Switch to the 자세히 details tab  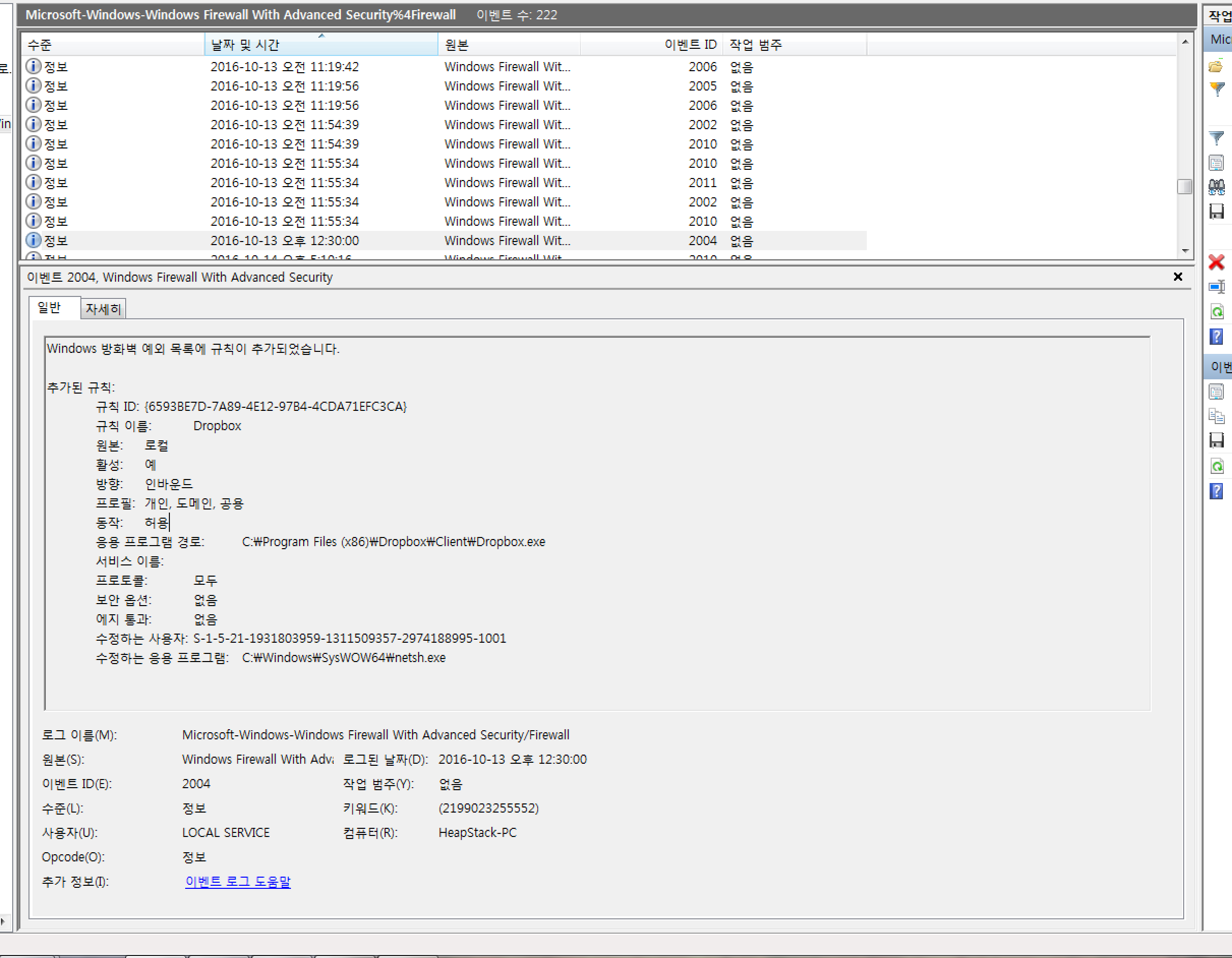(x=103, y=309)
